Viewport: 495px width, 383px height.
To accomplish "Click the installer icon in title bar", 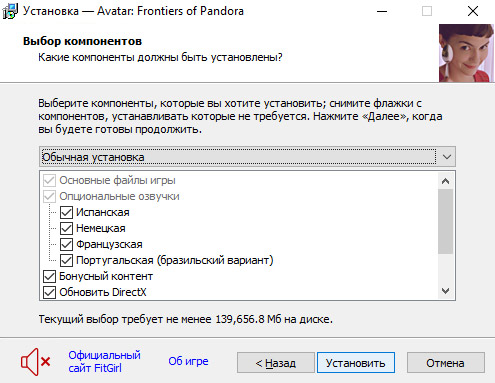I will pyautogui.click(x=10, y=11).
